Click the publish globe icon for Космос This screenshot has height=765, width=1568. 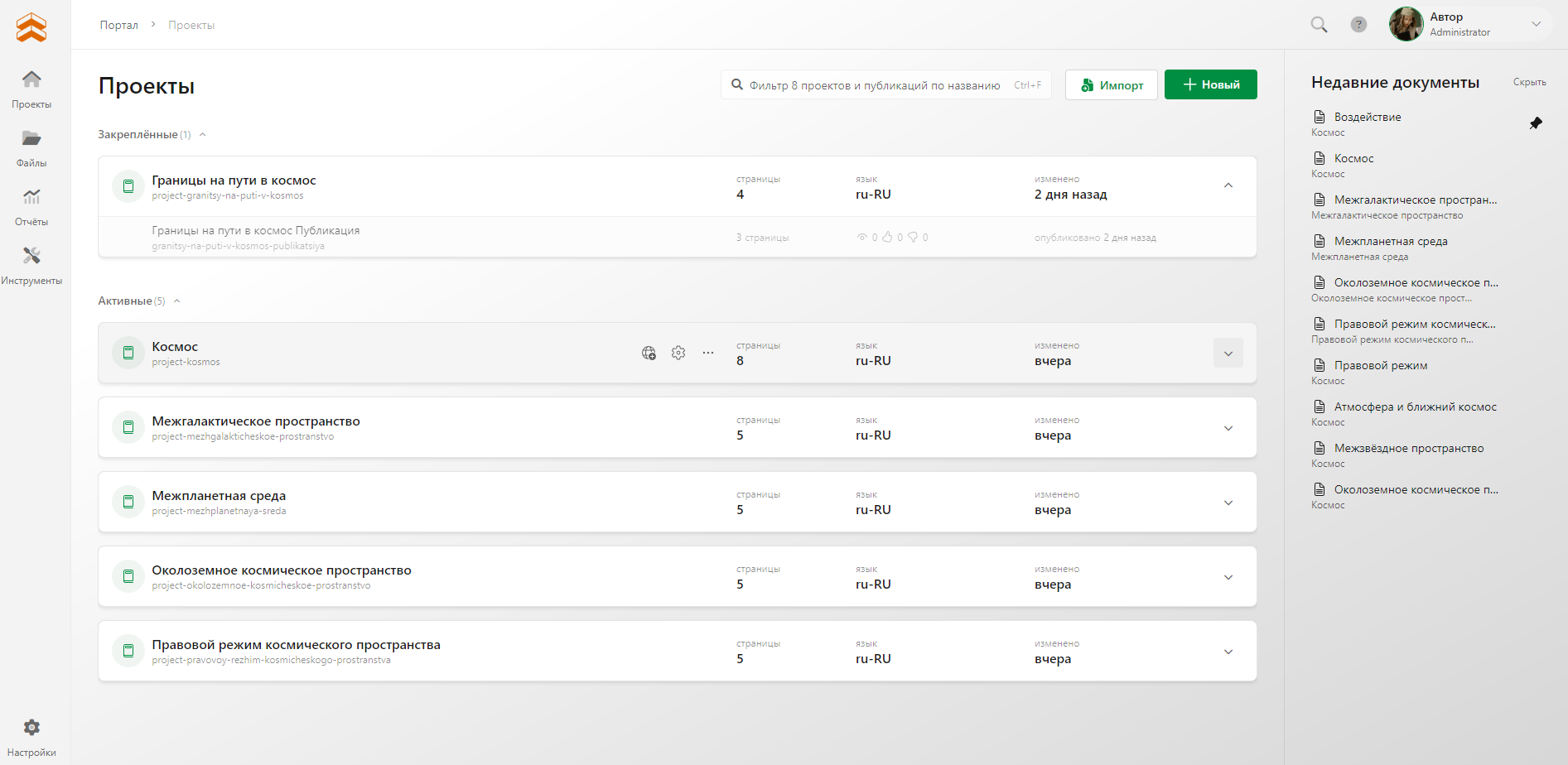[649, 354]
